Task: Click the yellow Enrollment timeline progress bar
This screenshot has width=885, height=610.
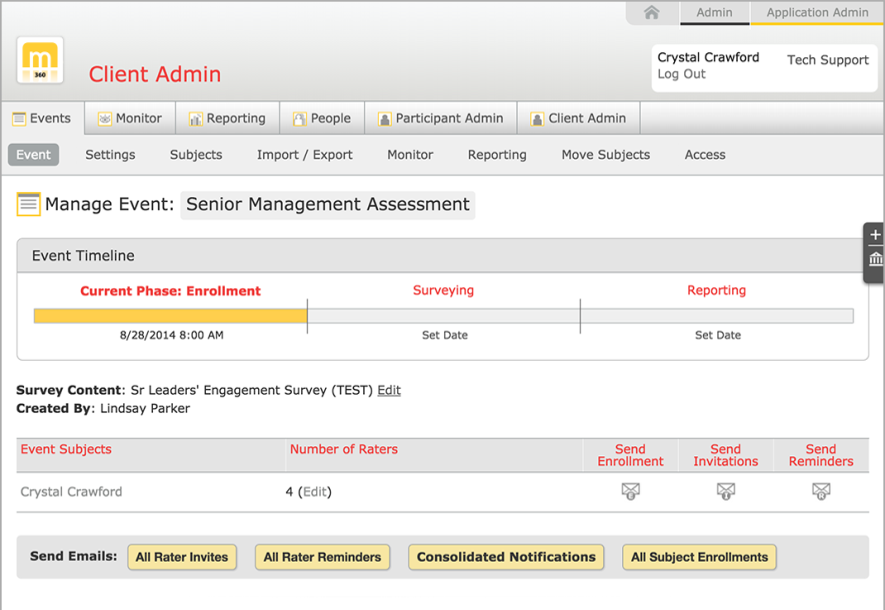Action: coord(170,316)
